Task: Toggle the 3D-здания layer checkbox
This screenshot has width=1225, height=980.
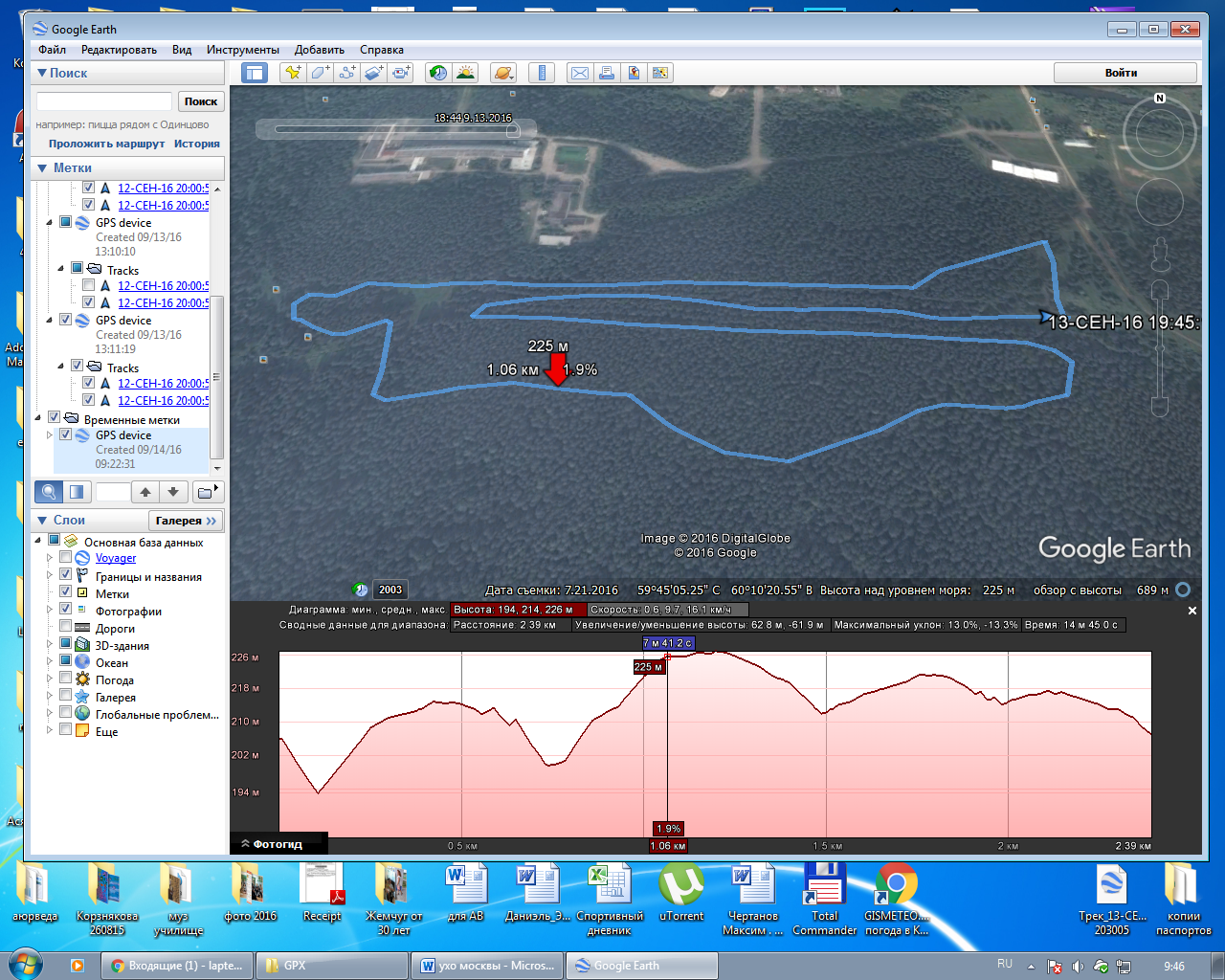Action: coord(66,644)
